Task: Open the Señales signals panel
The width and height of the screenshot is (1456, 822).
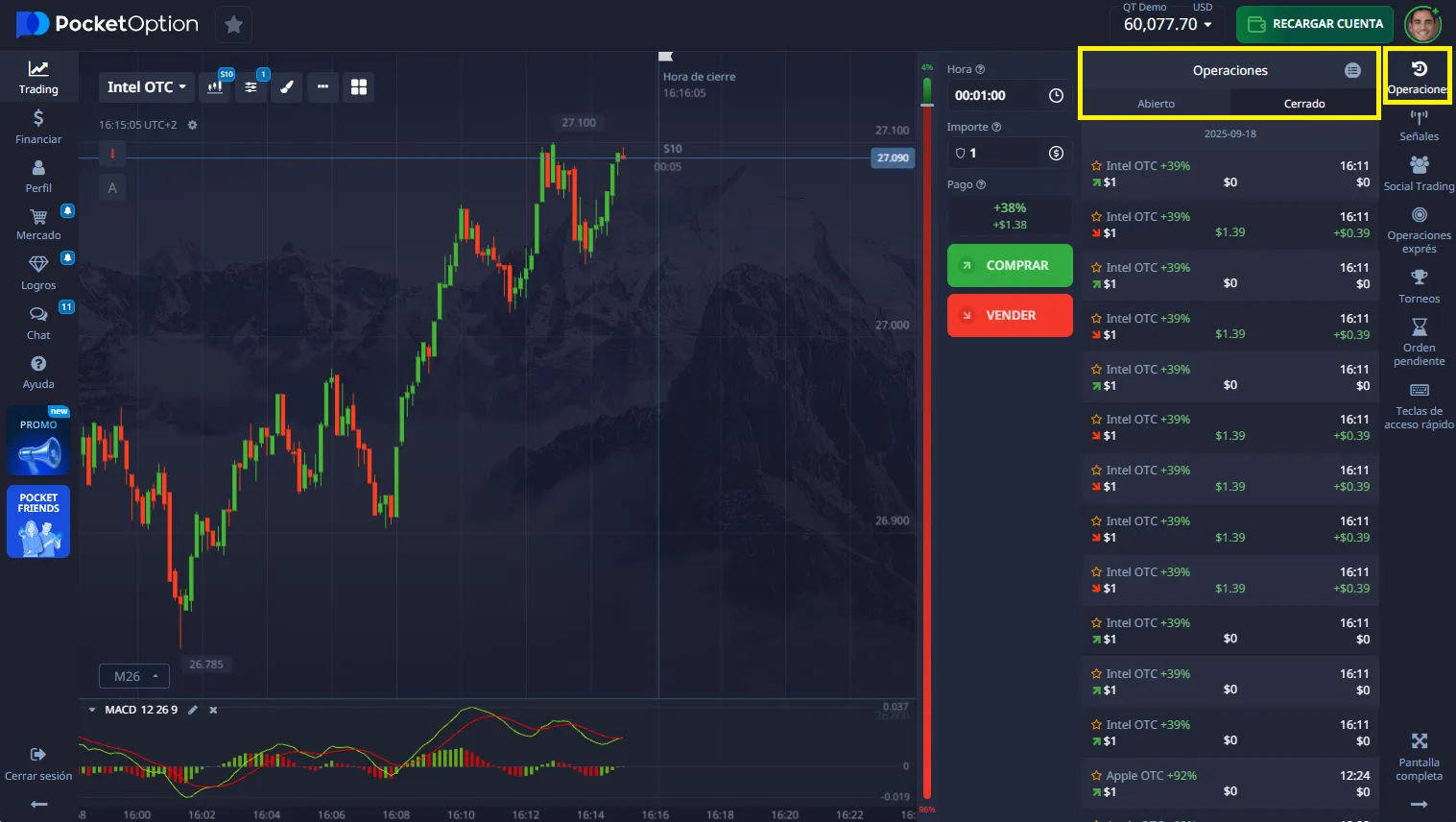Action: pos(1419,126)
